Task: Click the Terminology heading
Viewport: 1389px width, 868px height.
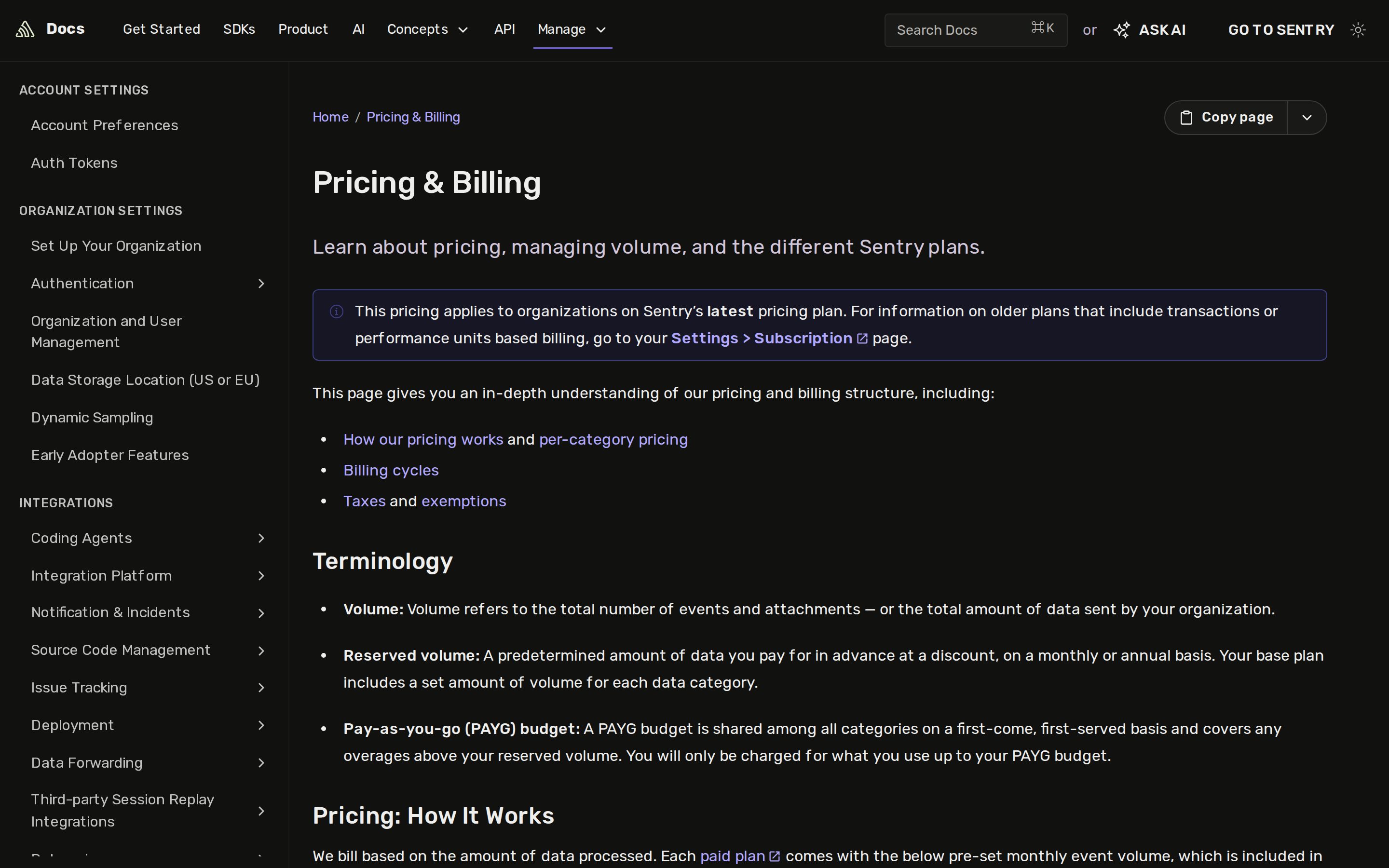Action: pos(383,561)
